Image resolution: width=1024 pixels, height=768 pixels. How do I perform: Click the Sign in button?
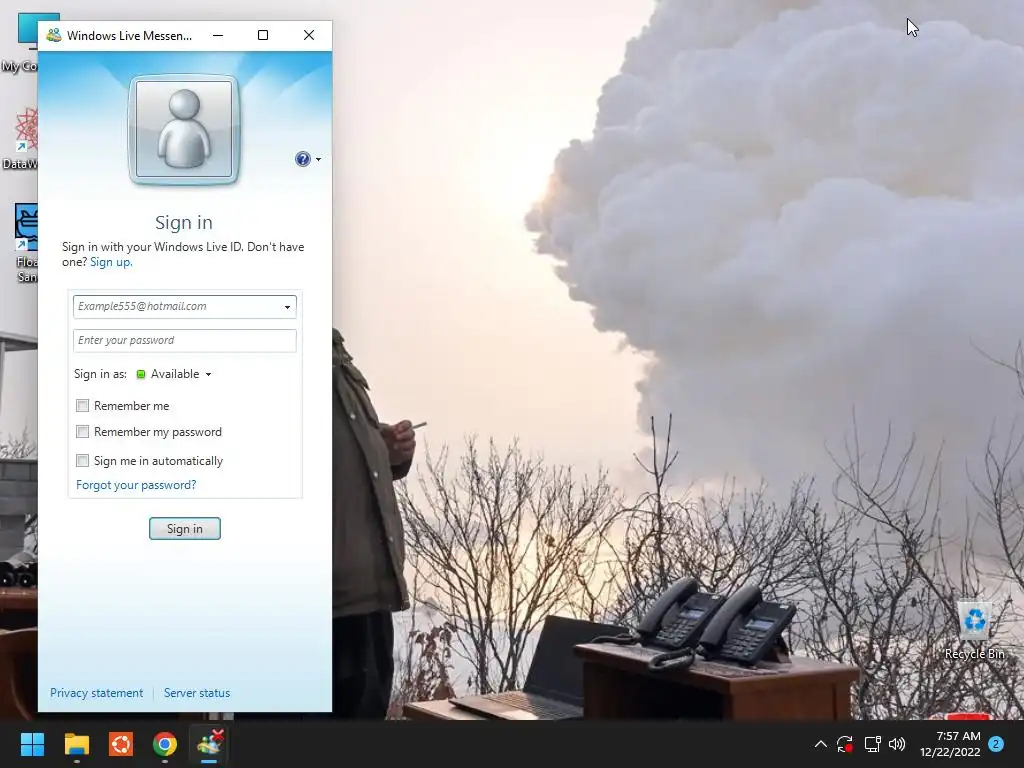tap(185, 528)
